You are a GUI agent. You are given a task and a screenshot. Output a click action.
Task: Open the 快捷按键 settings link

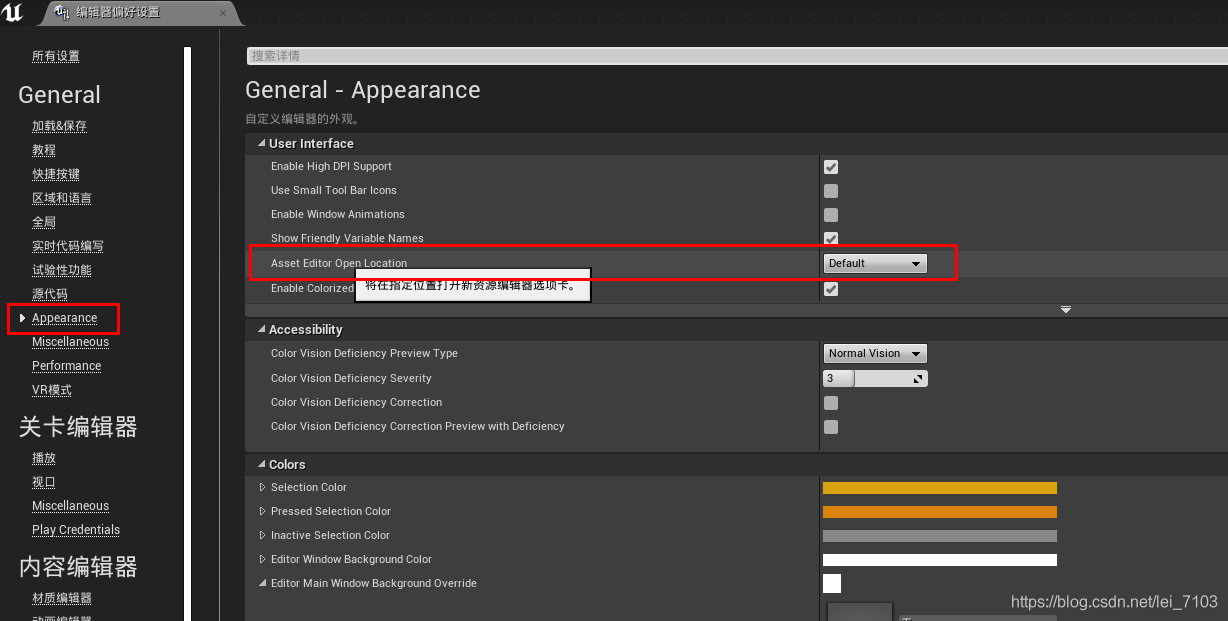56,174
